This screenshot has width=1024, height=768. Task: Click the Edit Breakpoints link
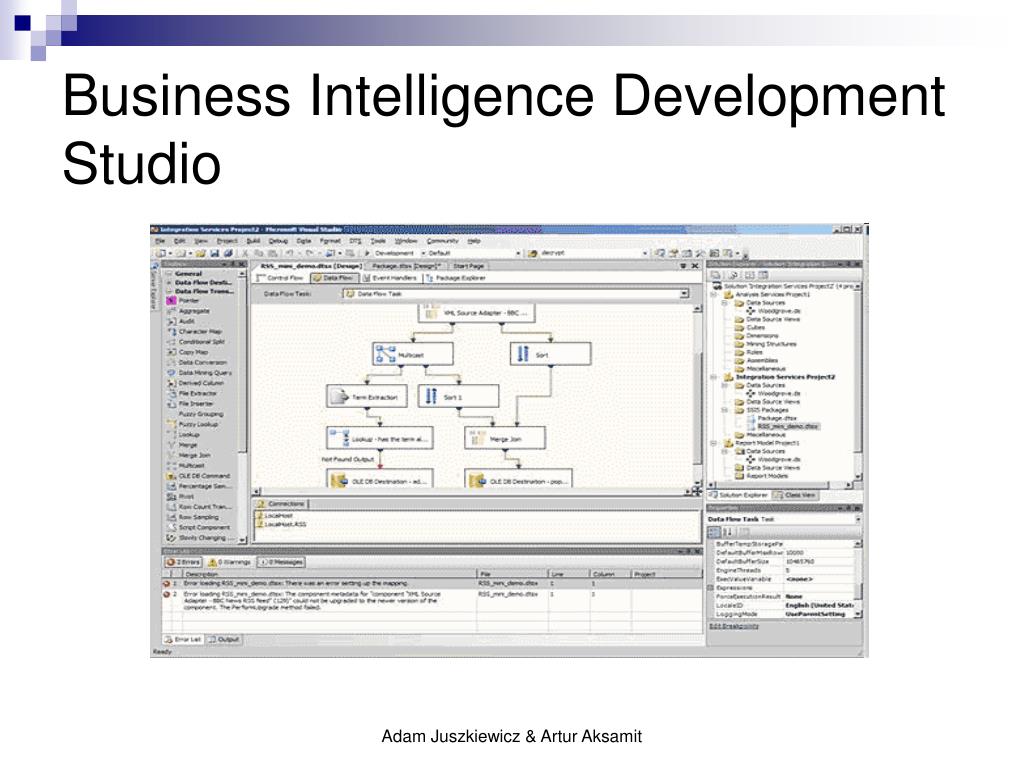coord(734,626)
